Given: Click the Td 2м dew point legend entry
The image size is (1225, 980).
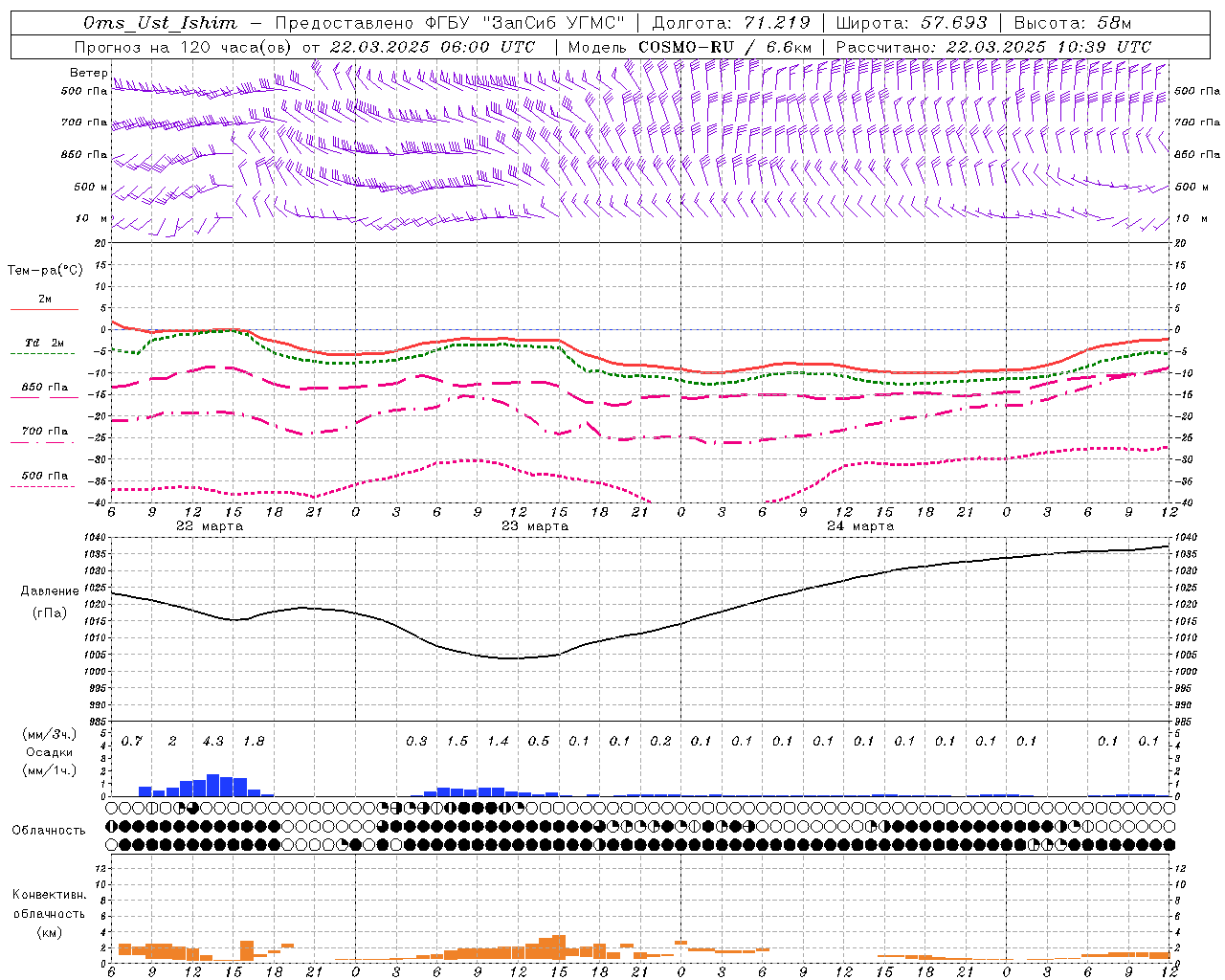Looking at the screenshot, I should click(44, 344).
